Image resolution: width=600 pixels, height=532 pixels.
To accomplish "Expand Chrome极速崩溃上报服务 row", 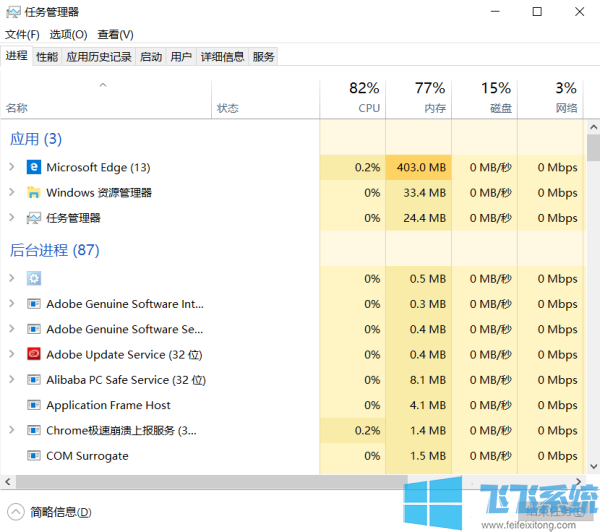I will click(12, 430).
